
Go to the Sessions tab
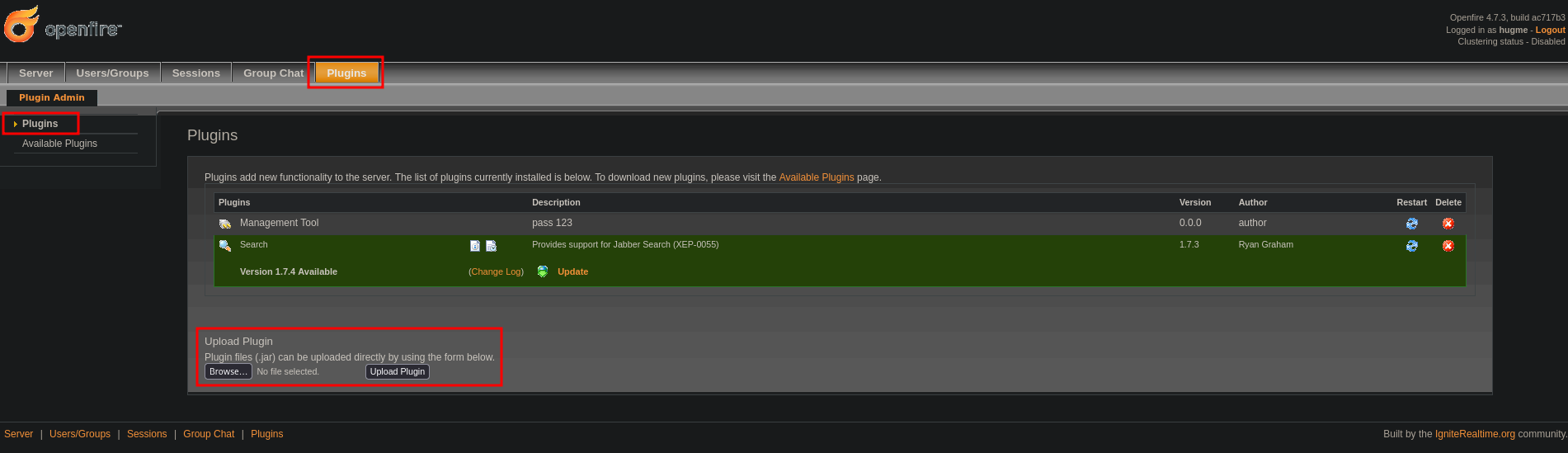[195, 73]
